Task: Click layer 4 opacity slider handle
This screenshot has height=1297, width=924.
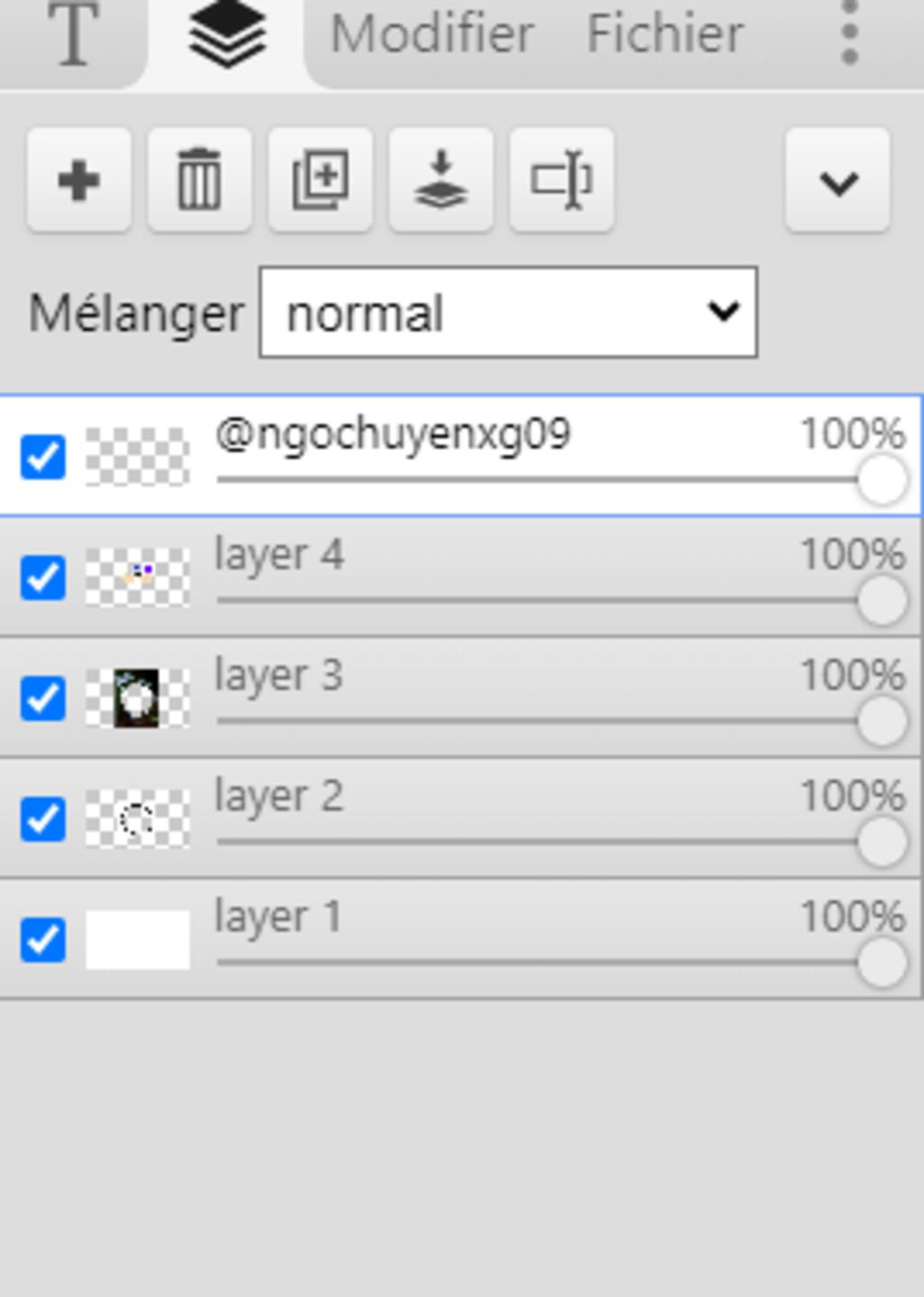Action: coord(882,601)
